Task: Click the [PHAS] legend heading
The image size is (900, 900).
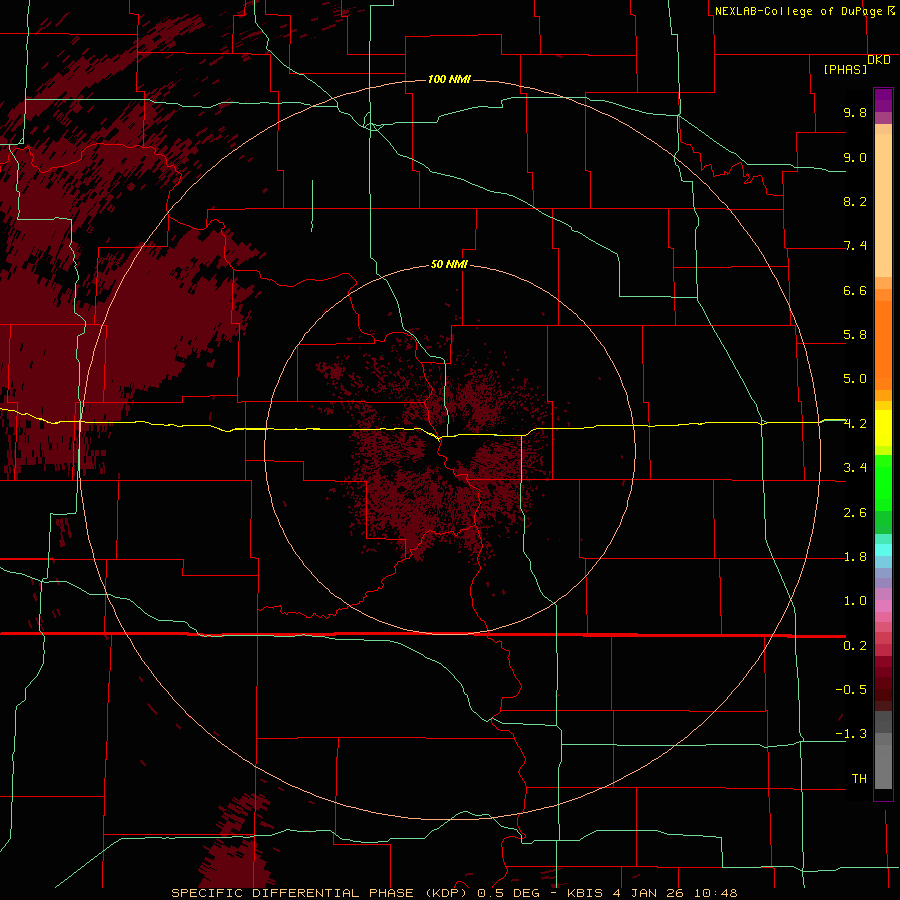Action: coord(845,70)
